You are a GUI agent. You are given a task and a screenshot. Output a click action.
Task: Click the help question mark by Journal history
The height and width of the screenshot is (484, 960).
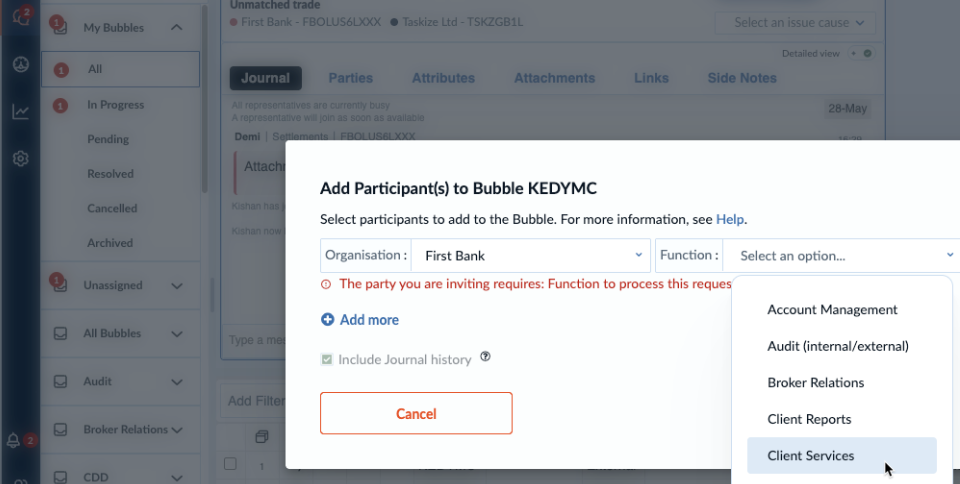click(486, 356)
